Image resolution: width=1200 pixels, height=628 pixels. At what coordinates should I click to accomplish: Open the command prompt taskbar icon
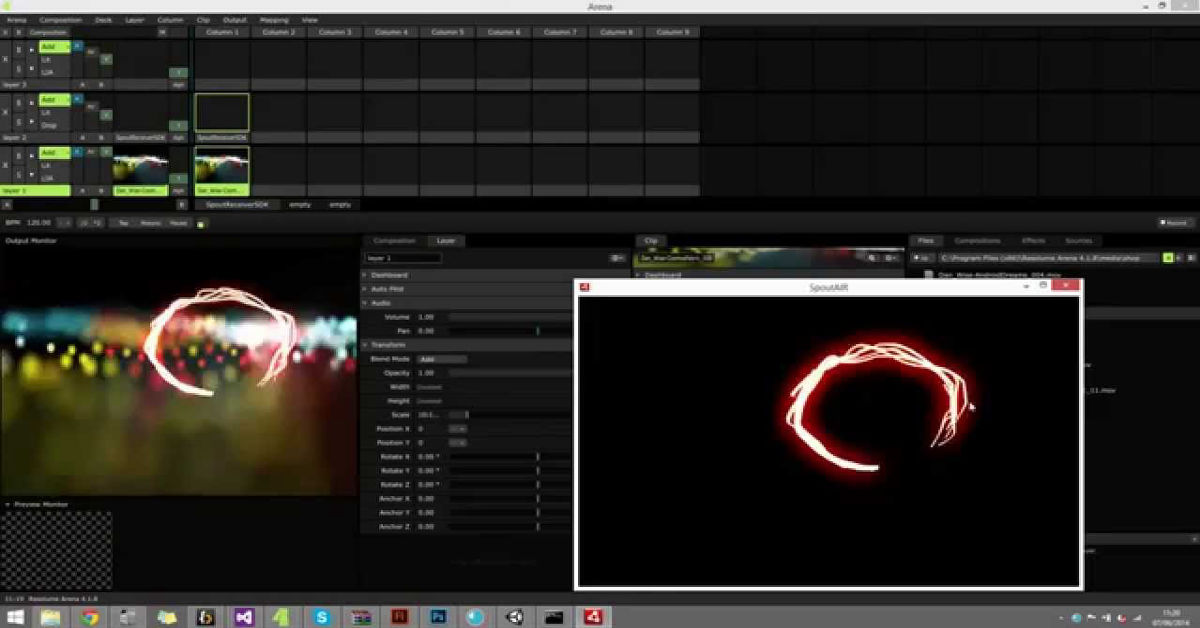pyautogui.click(x=553, y=617)
